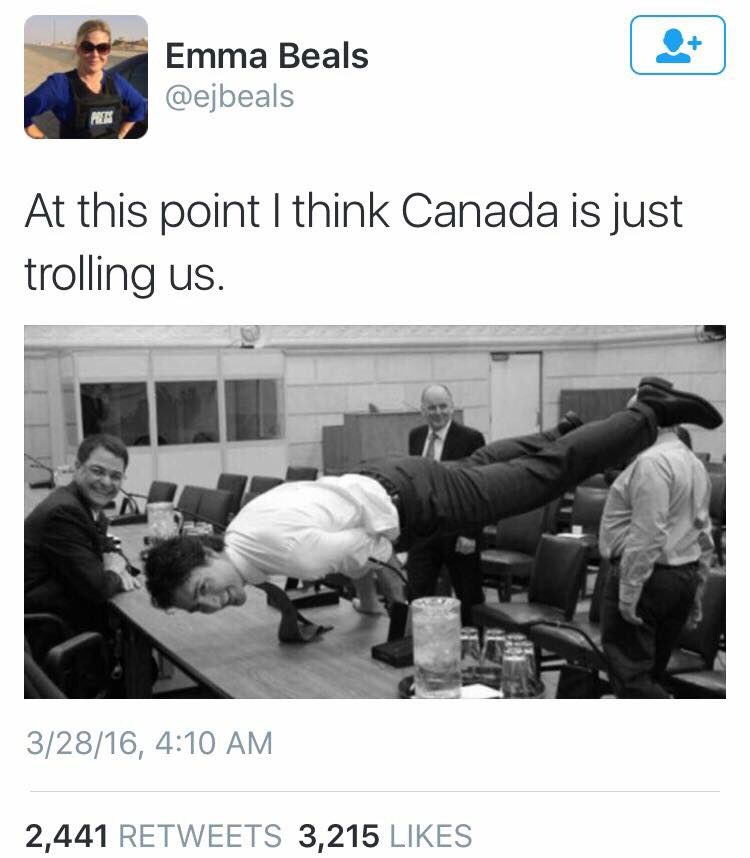Select the tweet text about Canada trolling
750x858 pixels.
[x=353, y=241]
